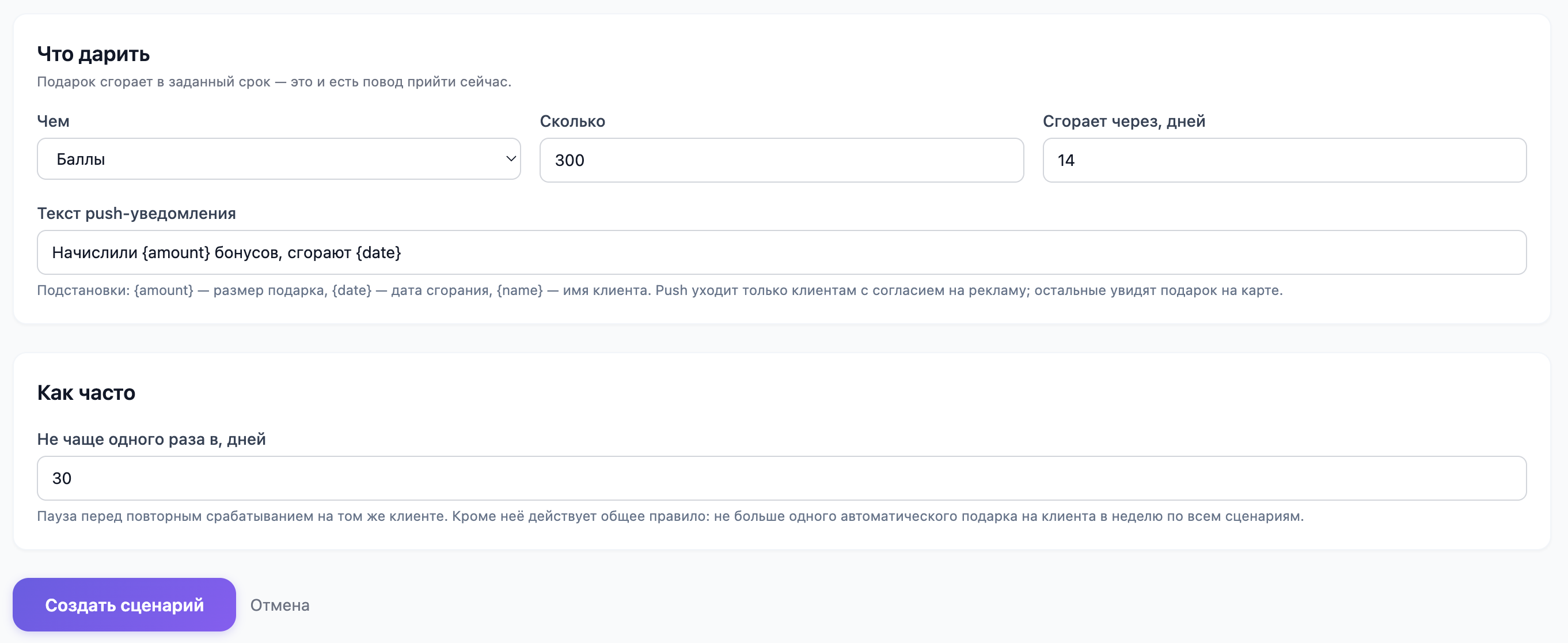The height and width of the screenshot is (643, 1568).
Task: Click the Сгорает через, дней label
Action: tap(1123, 121)
